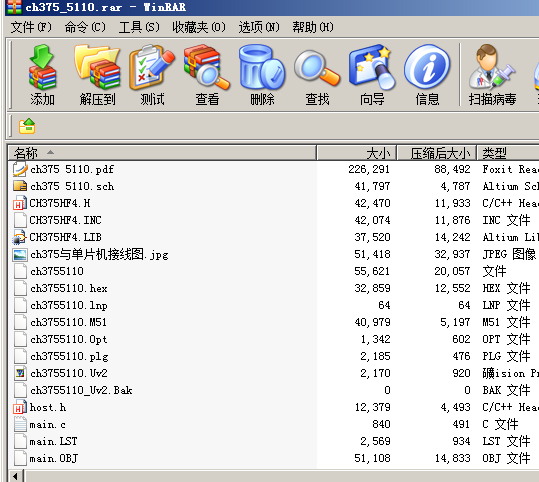Select the CH375HF4.LIB file icon
539x482 pixels.
pyautogui.click(x=20, y=237)
